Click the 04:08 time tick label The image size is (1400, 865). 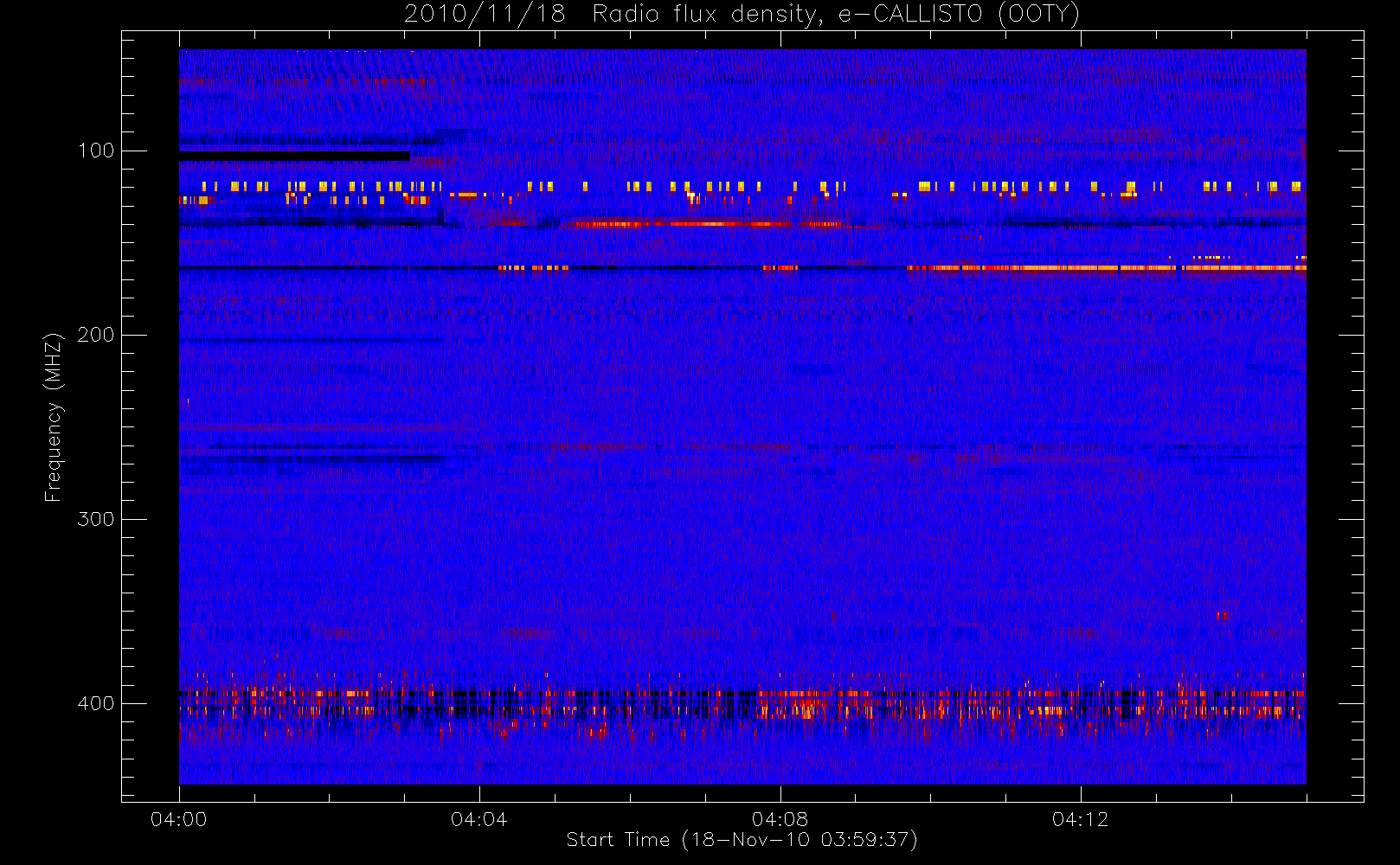pos(780,819)
